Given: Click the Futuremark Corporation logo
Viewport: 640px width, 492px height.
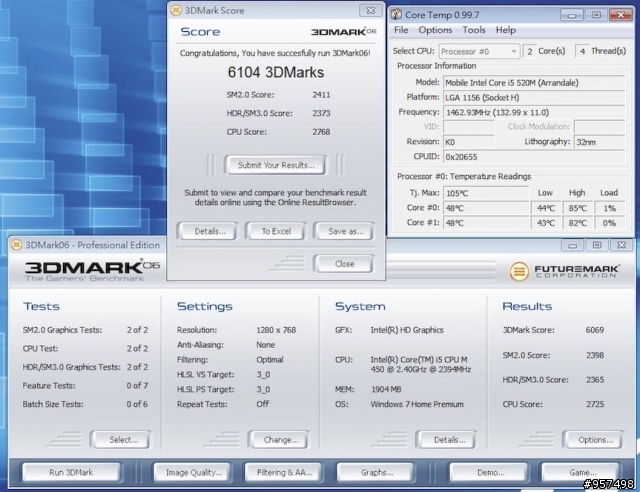Looking at the screenshot, I should tap(564, 271).
